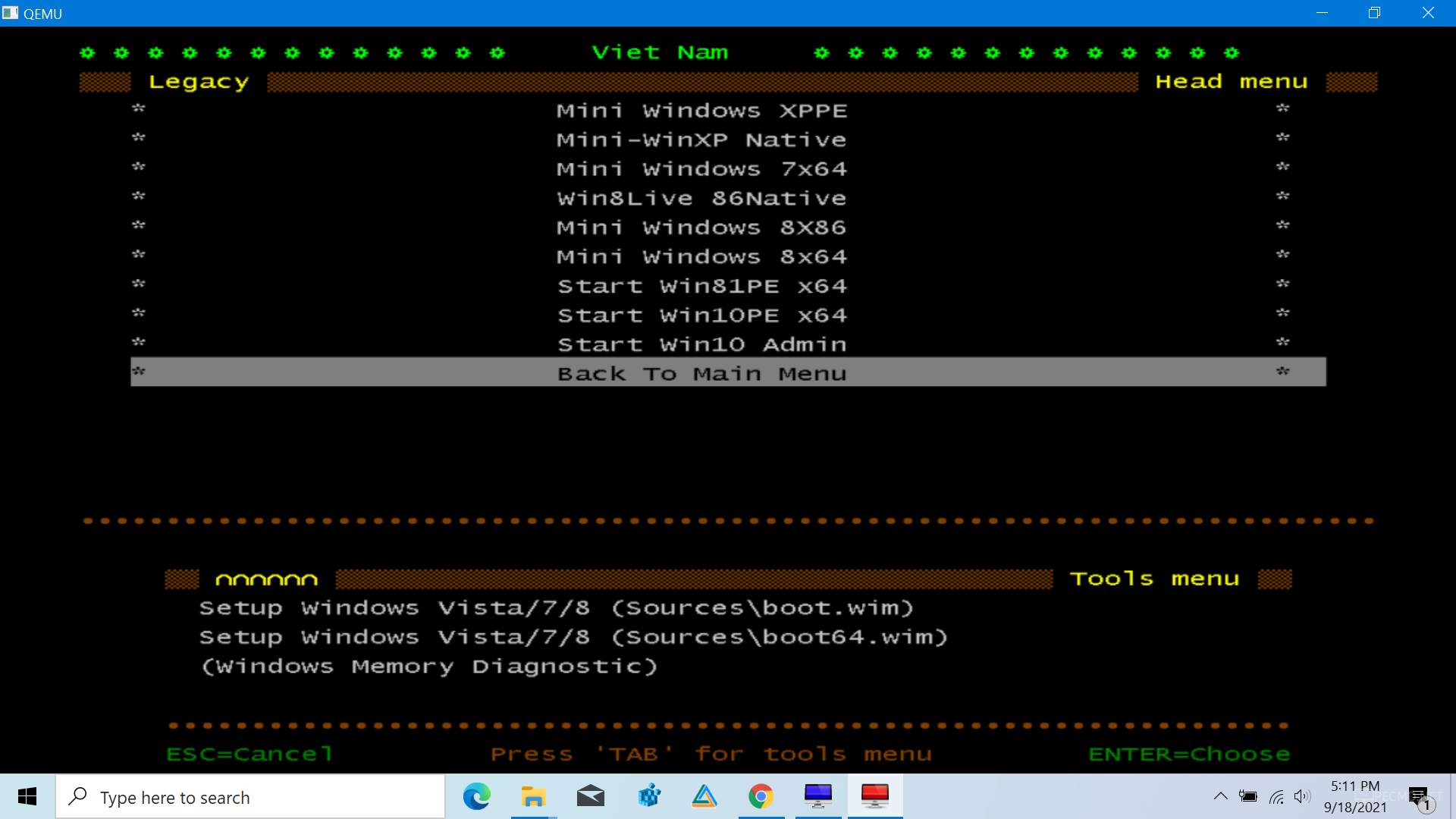Viewport: 1456px width, 819px height.
Task: Open Google Chrome from taskbar
Action: [761, 796]
